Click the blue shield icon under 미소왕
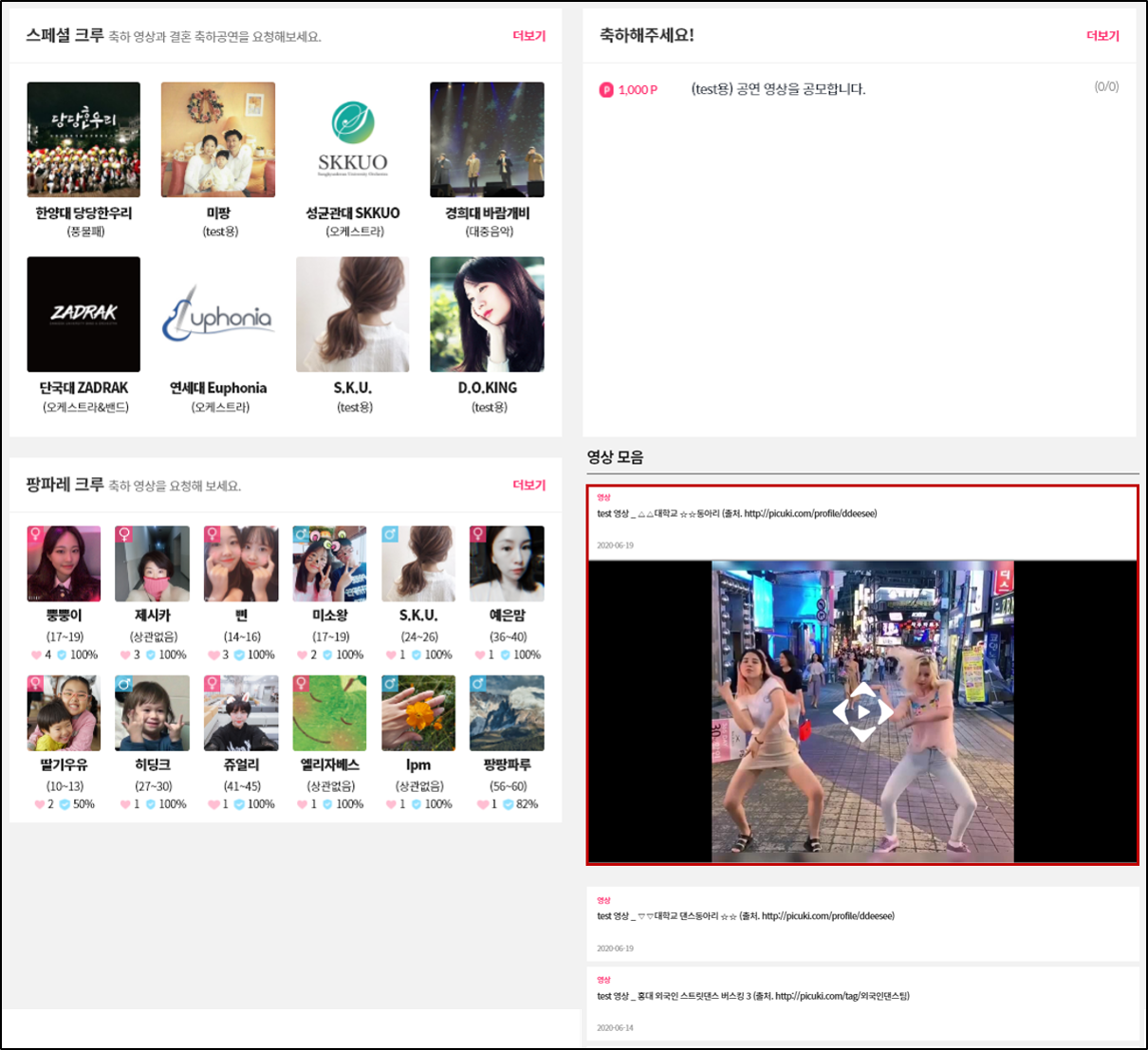Image resolution: width=1148 pixels, height=1050 pixels. (x=327, y=655)
